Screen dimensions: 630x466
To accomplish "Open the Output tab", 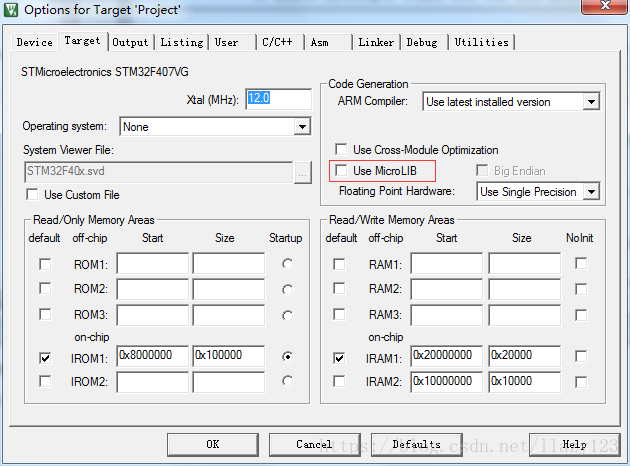I will point(130,42).
